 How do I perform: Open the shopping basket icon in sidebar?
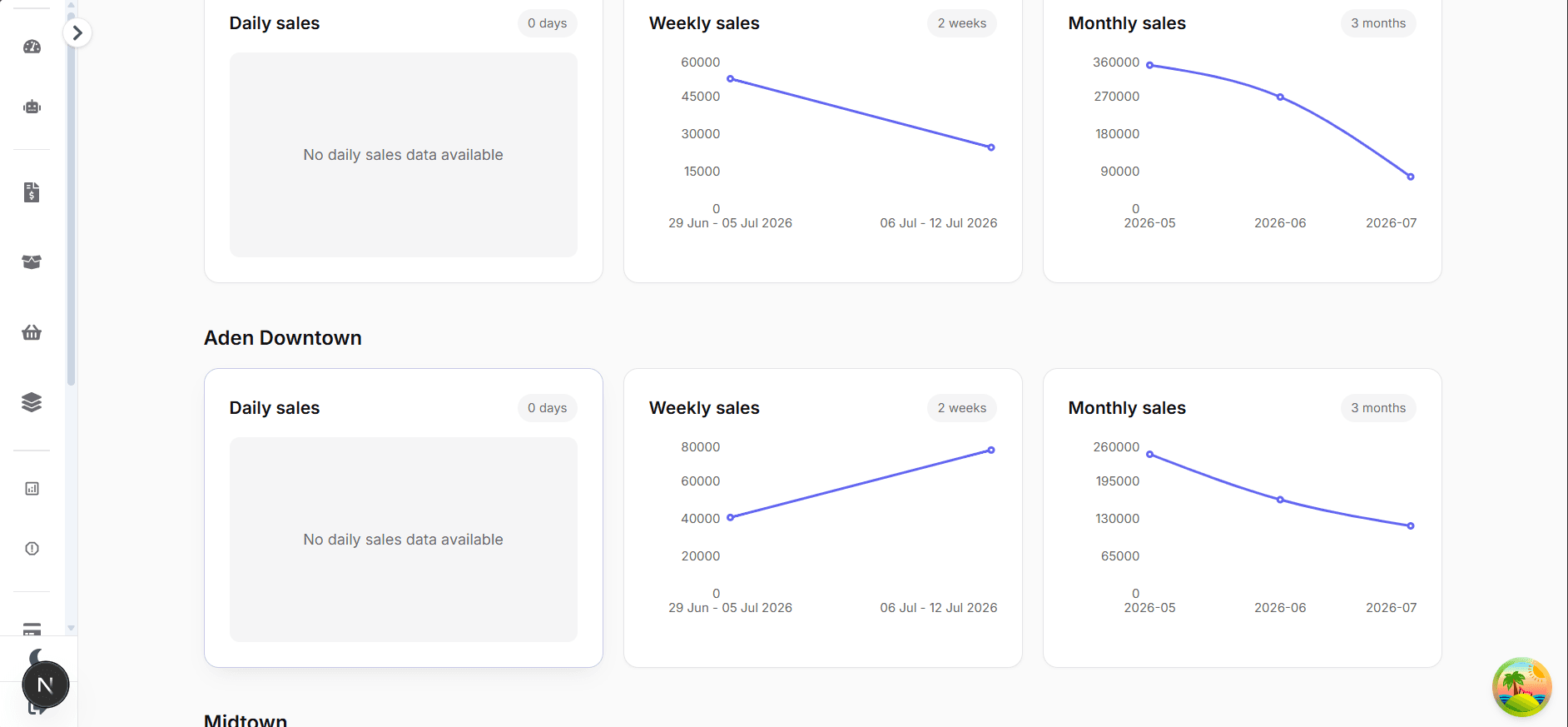pos(32,332)
